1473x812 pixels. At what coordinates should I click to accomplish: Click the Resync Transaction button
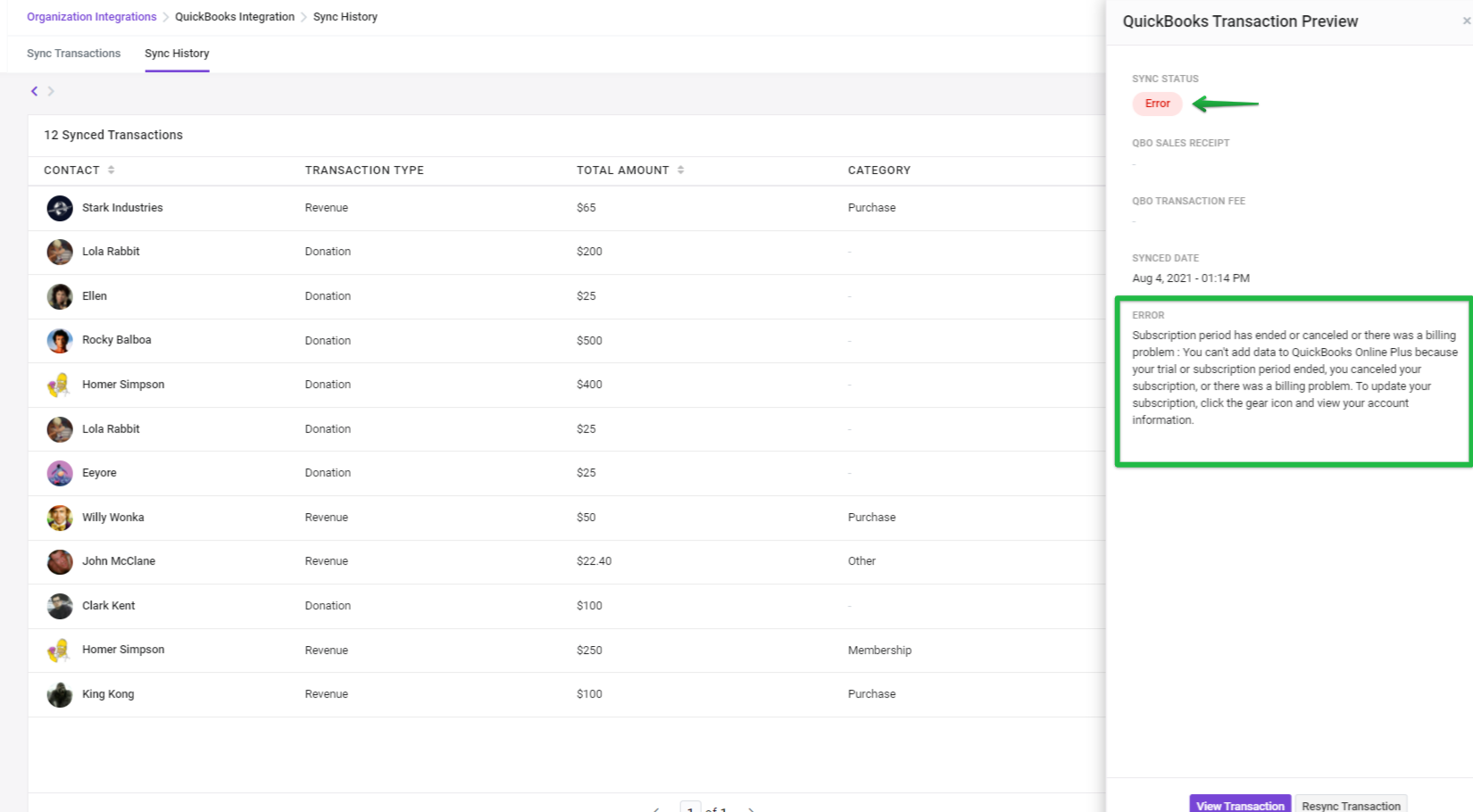[x=1351, y=804]
